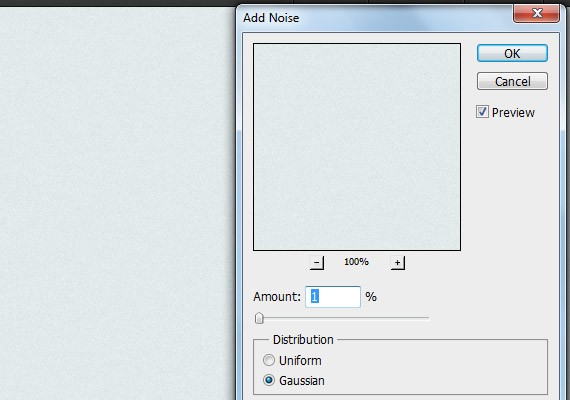Click the document canvas behind the dialog
570x400 pixels.
[117, 204]
